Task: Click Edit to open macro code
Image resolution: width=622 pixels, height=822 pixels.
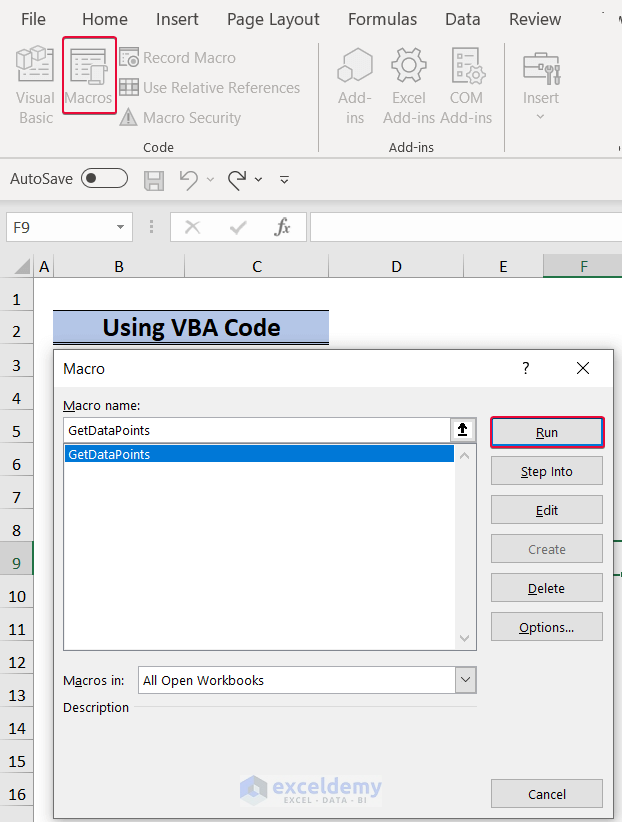Action: (547, 510)
